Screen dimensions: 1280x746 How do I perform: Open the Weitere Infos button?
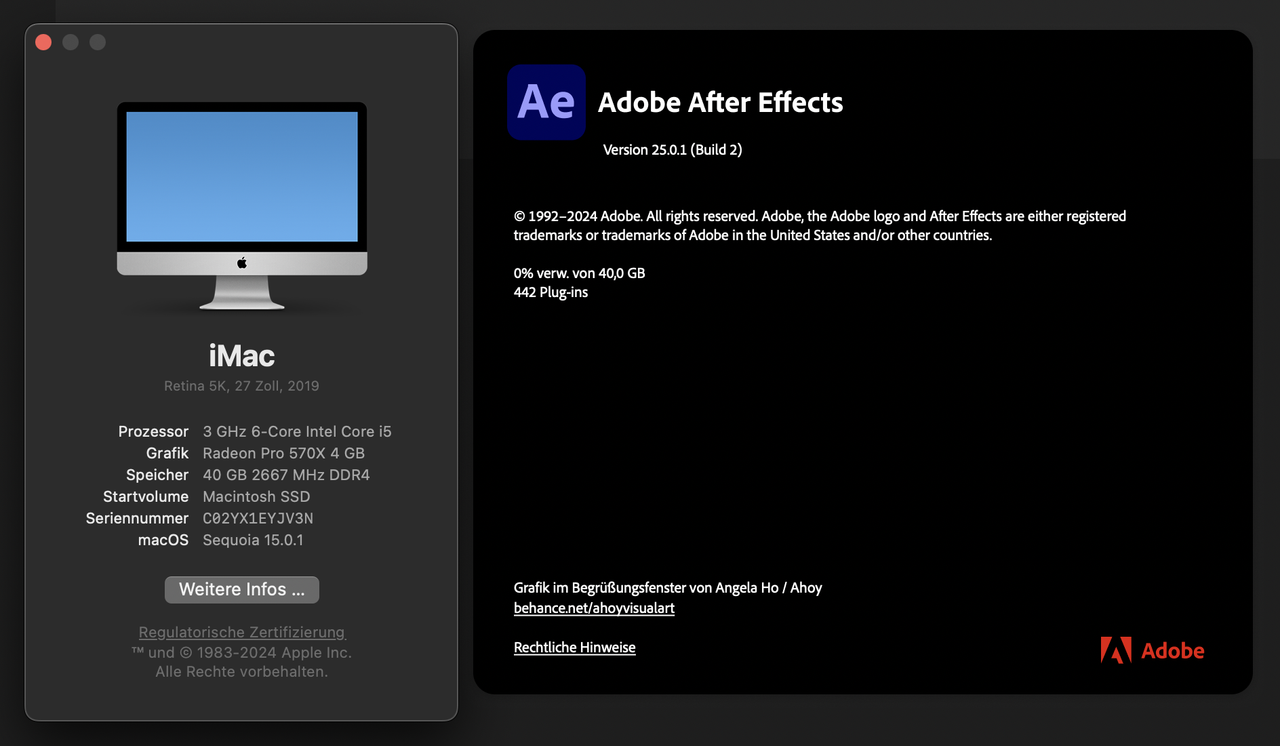pos(242,590)
